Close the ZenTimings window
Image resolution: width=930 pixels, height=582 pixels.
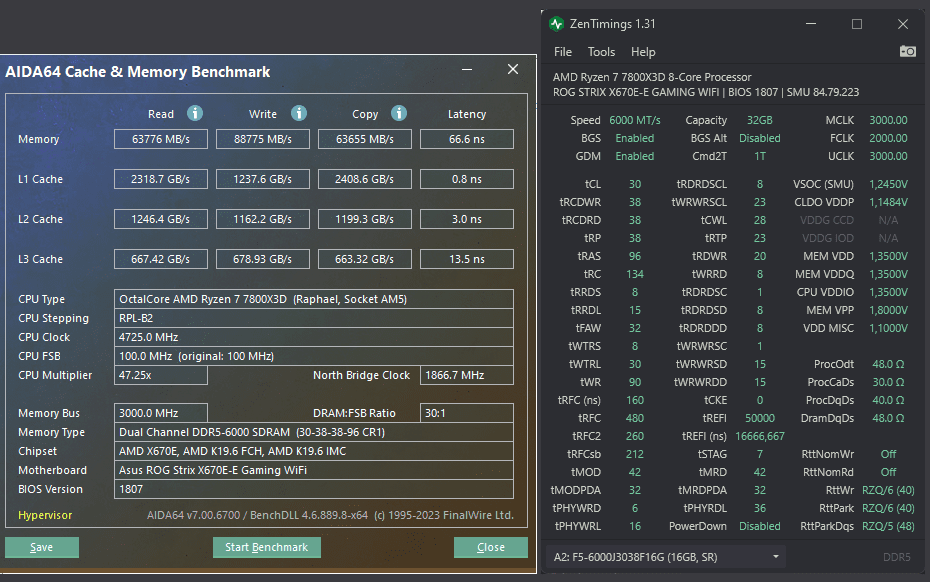pos(903,24)
